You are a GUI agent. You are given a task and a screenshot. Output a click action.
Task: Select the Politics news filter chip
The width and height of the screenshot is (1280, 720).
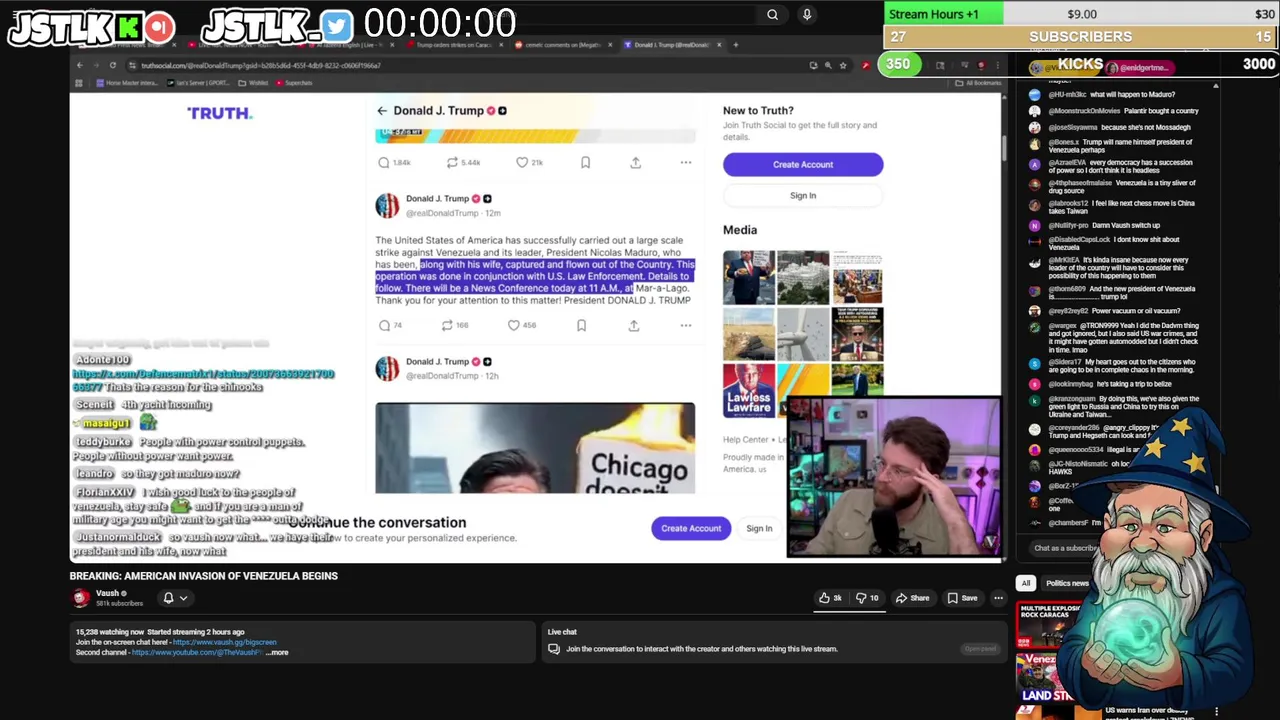[x=1067, y=583]
